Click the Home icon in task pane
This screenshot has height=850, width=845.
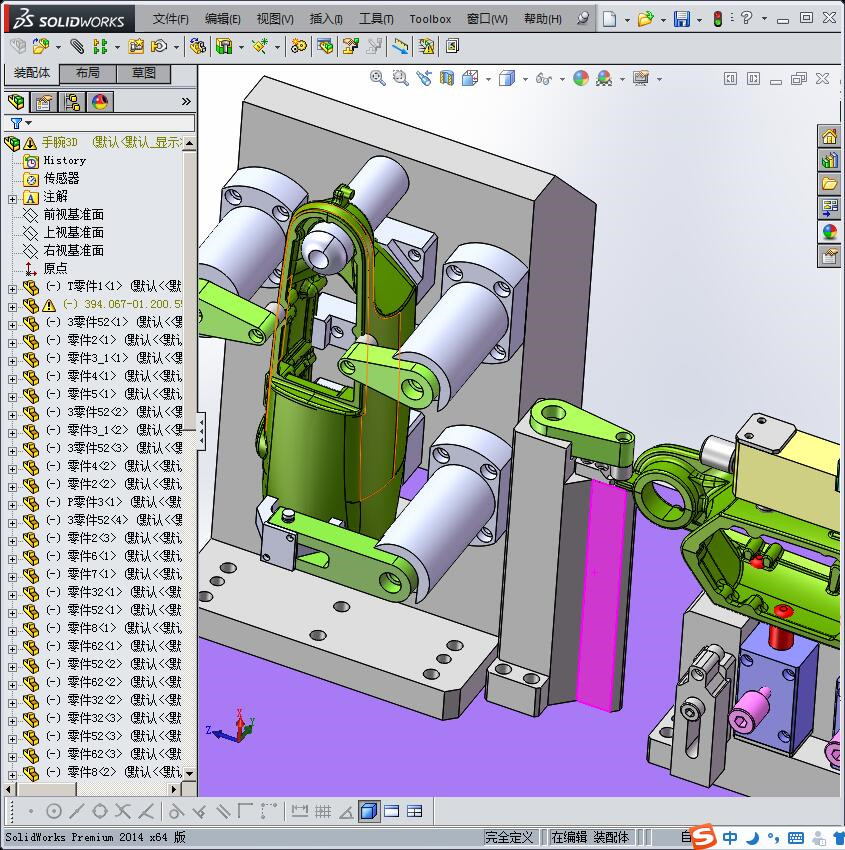829,137
